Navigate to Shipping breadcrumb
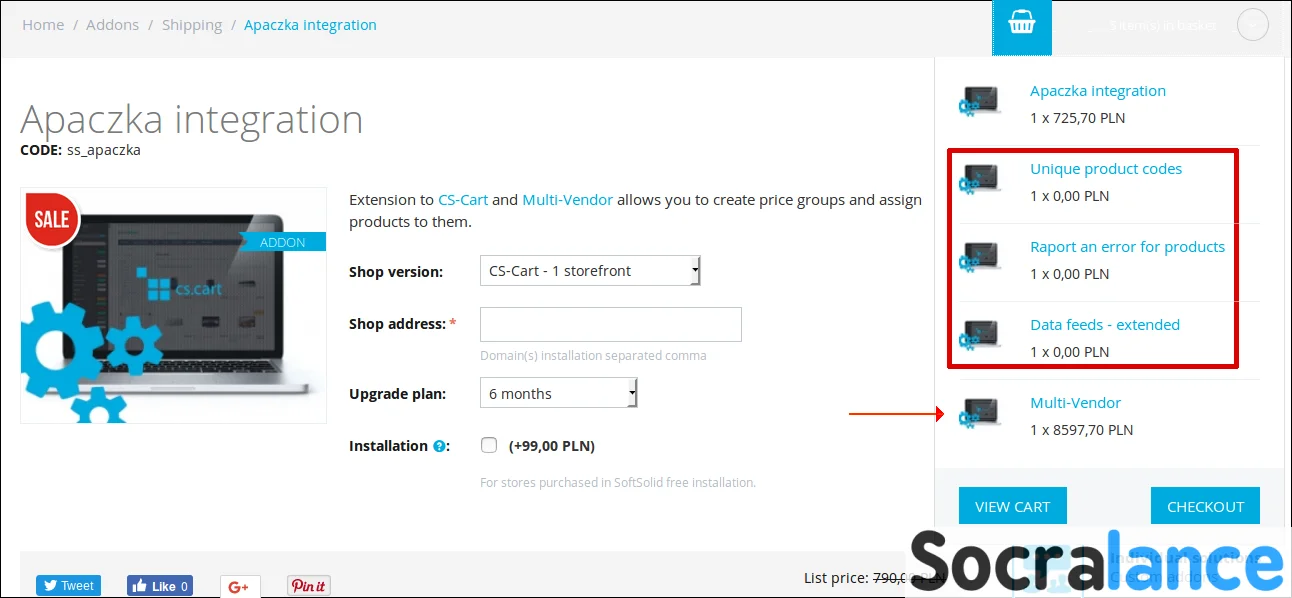 coord(192,25)
